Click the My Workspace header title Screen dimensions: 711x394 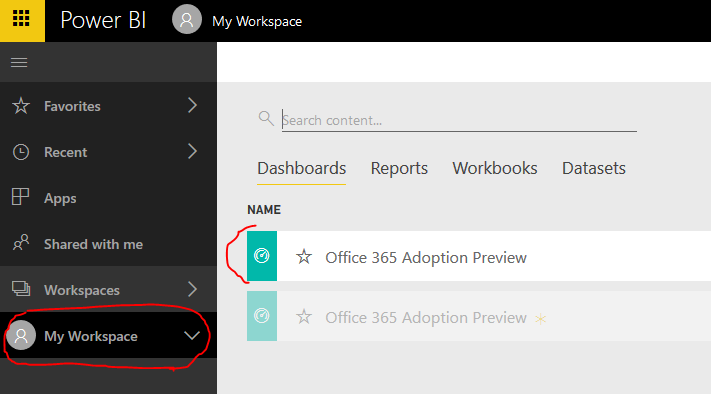pos(257,21)
